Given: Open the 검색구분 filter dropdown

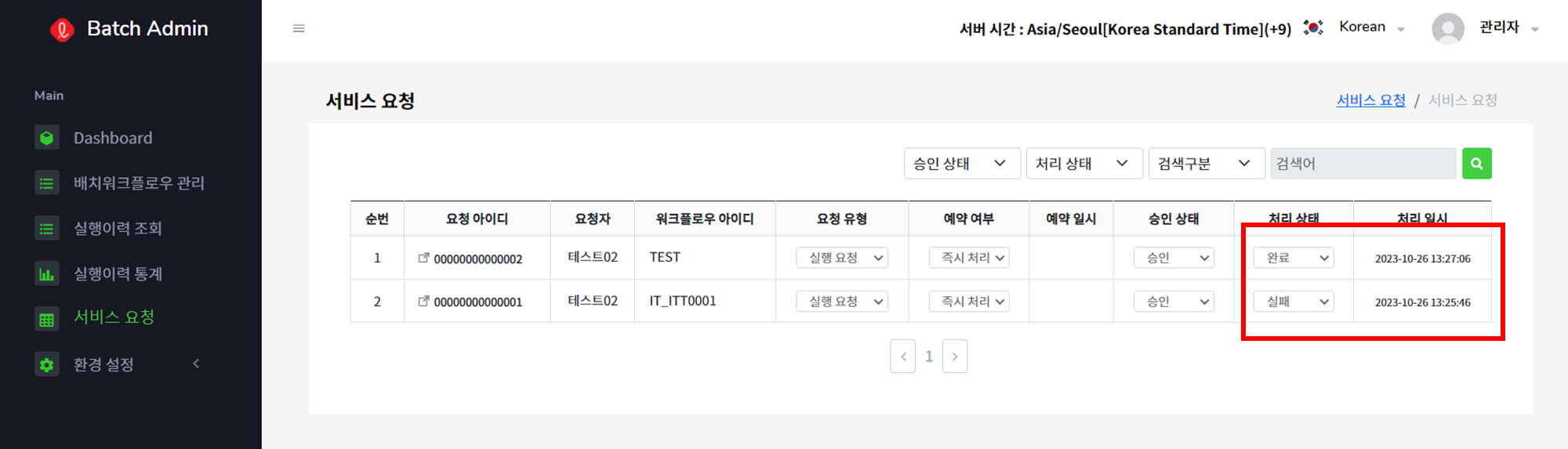Looking at the screenshot, I should pyautogui.click(x=1207, y=164).
